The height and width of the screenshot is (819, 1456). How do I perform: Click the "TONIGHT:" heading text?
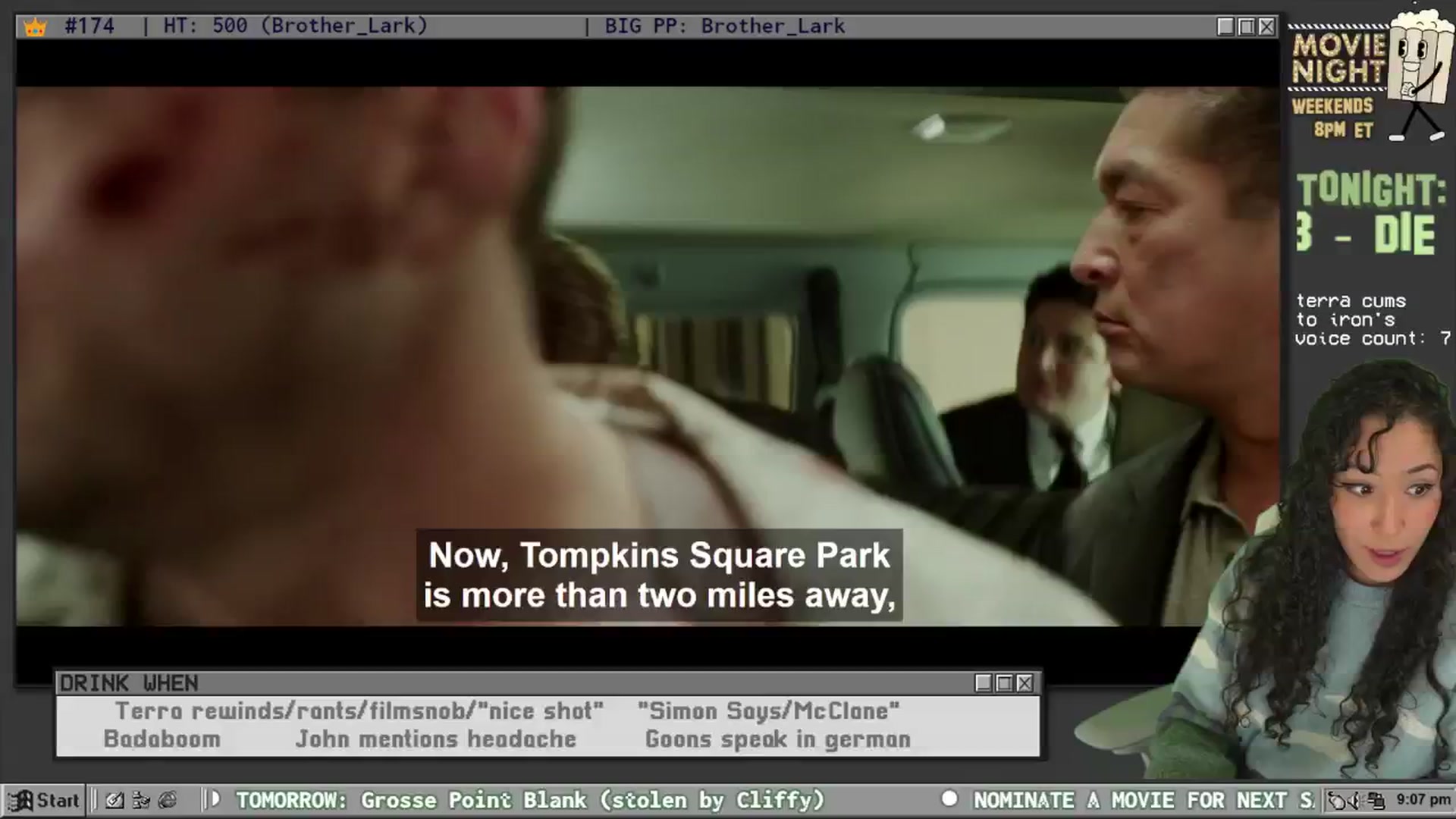(1371, 190)
